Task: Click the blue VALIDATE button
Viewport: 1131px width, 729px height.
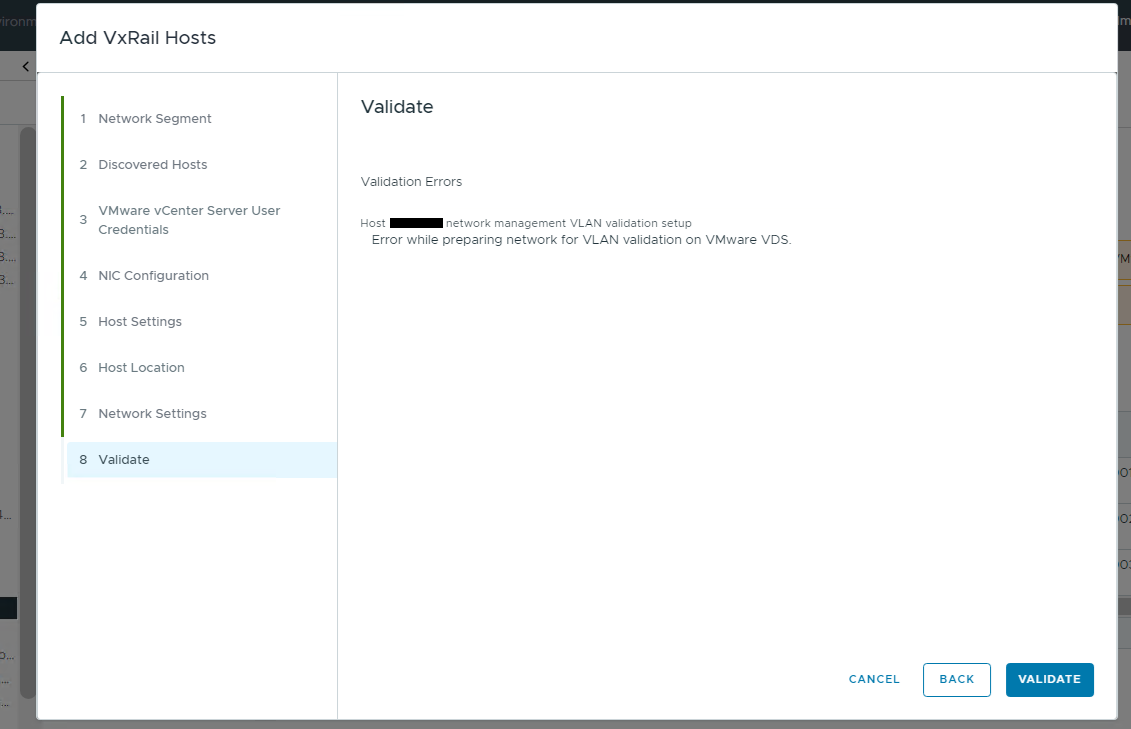Action: click(x=1049, y=679)
